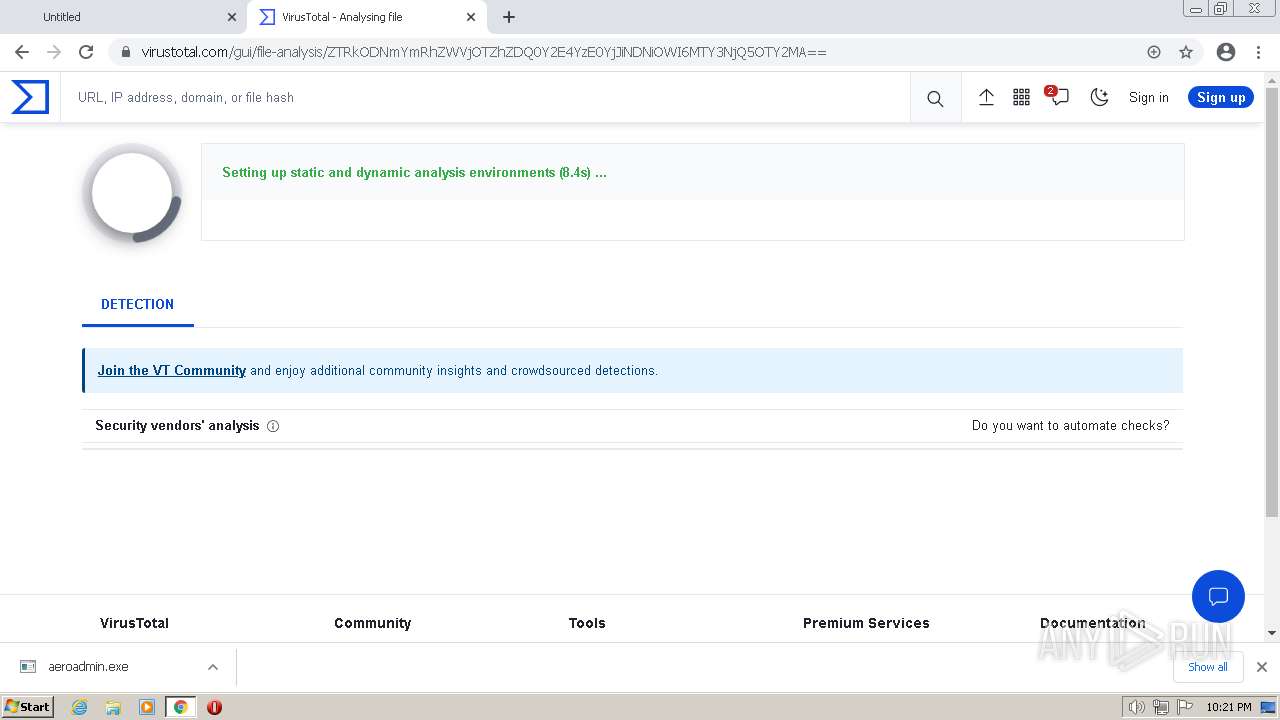Open the upload file icon
The width and height of the screenshot is (1280, 720).
coord(986,97)
